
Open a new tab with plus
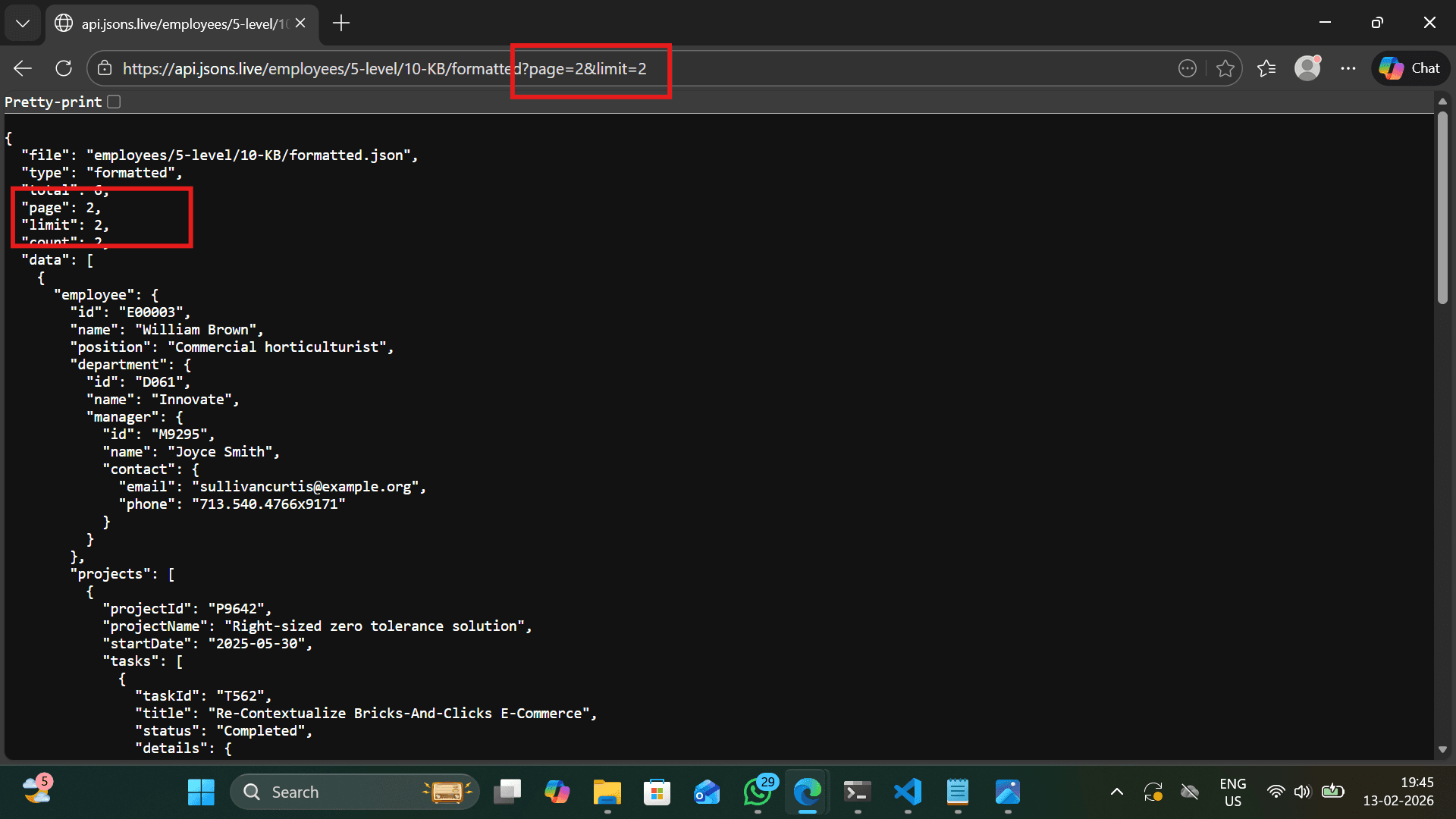pos(341,24)
